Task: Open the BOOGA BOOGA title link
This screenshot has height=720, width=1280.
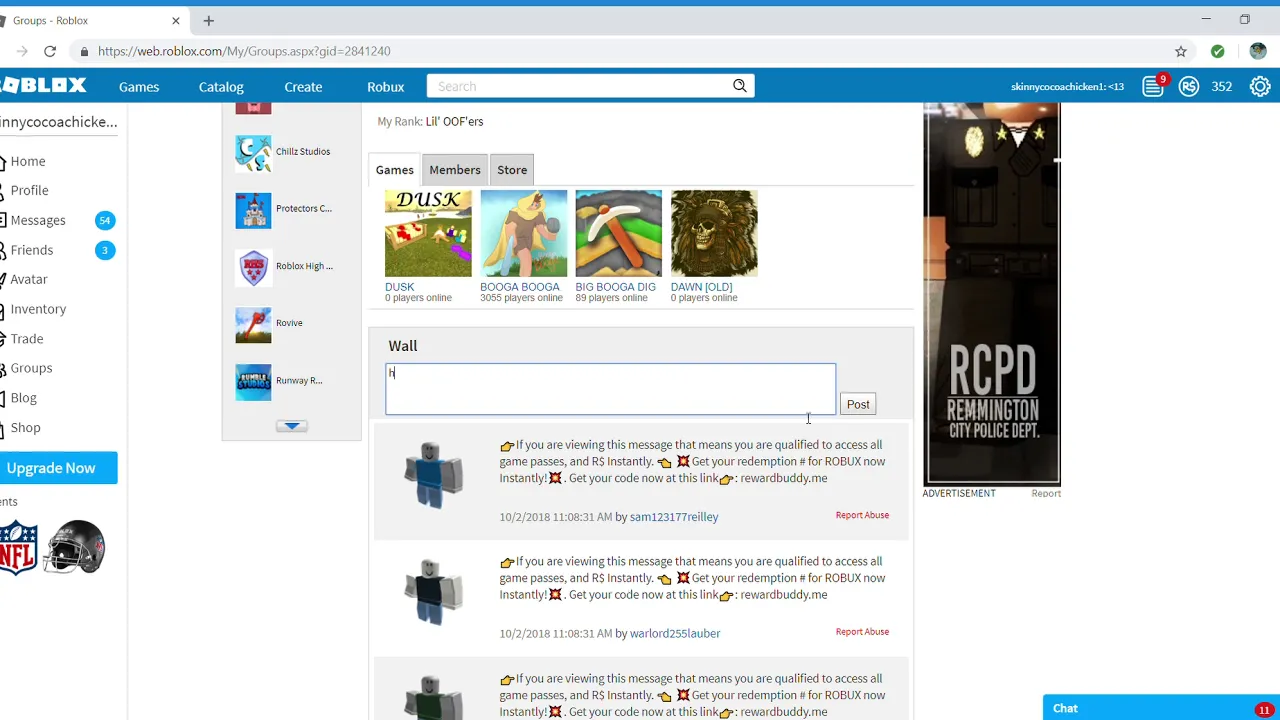Action: coord(520,287)
